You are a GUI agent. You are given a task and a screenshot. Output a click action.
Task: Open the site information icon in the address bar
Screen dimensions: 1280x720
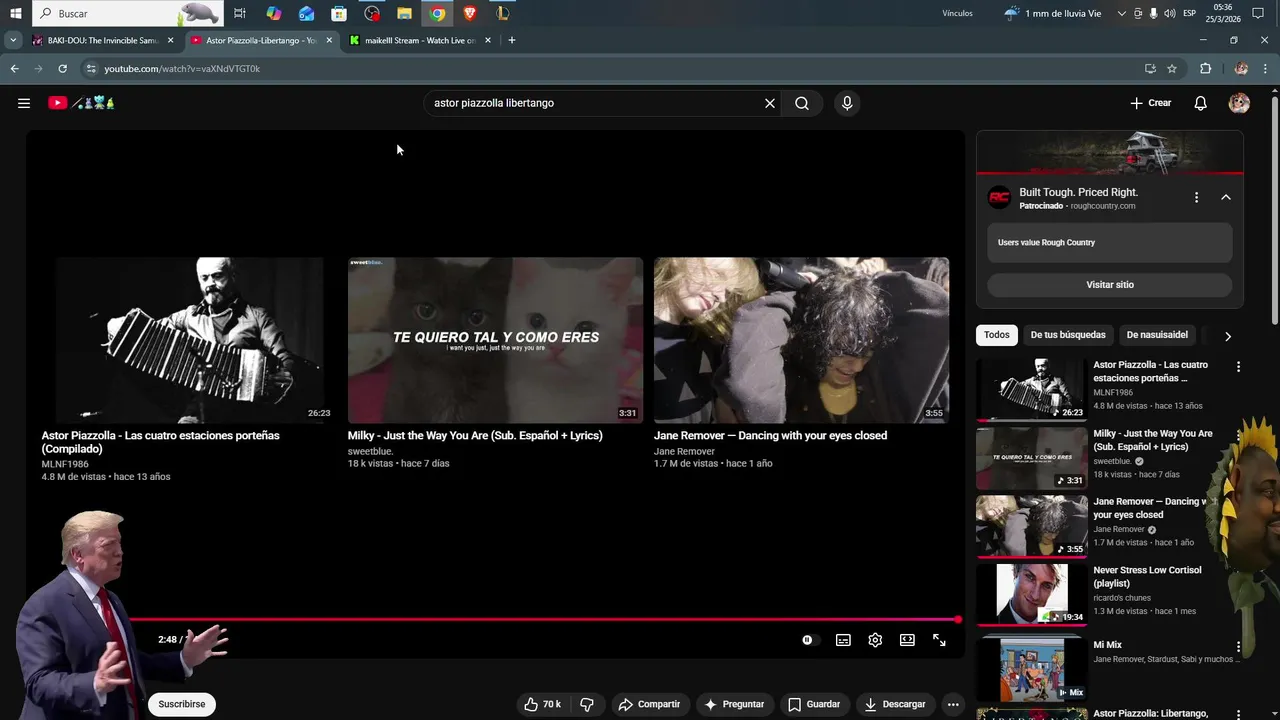[x=91, y=69]
